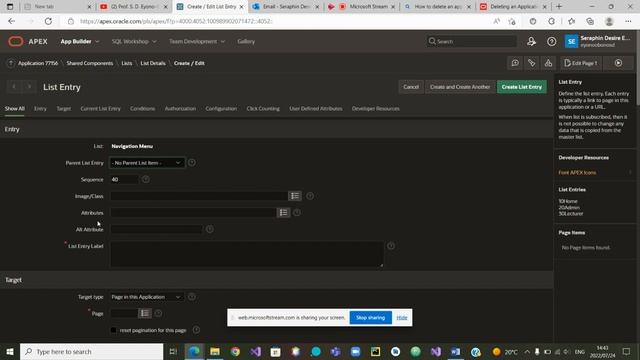Viewport: 640px width, 360px height.
Task: Open the developer comments icon
Action: tap(515, 63)
